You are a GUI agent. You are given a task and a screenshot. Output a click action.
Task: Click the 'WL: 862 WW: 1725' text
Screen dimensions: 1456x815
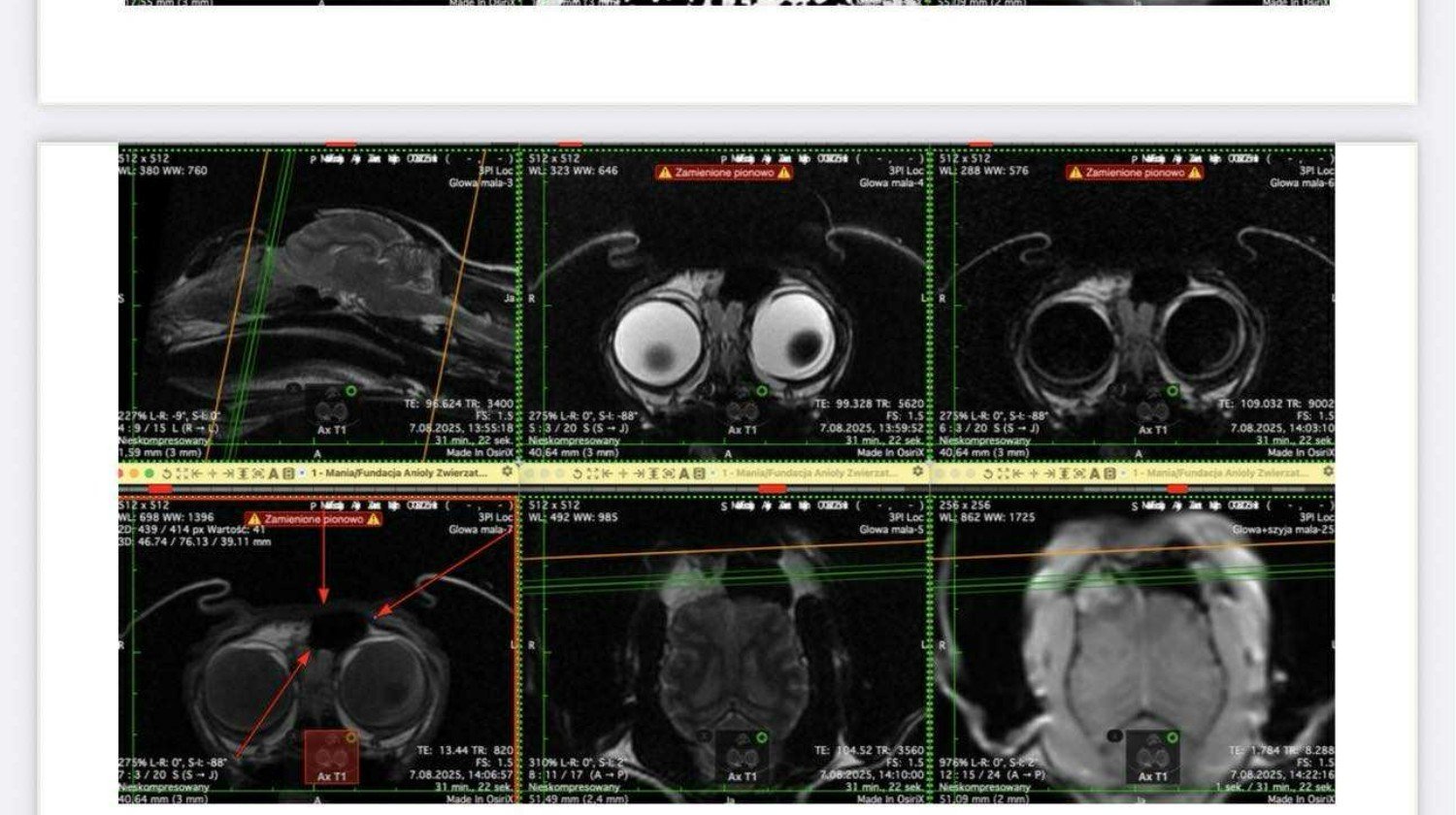pyautogui.click(x=986, y=517)
